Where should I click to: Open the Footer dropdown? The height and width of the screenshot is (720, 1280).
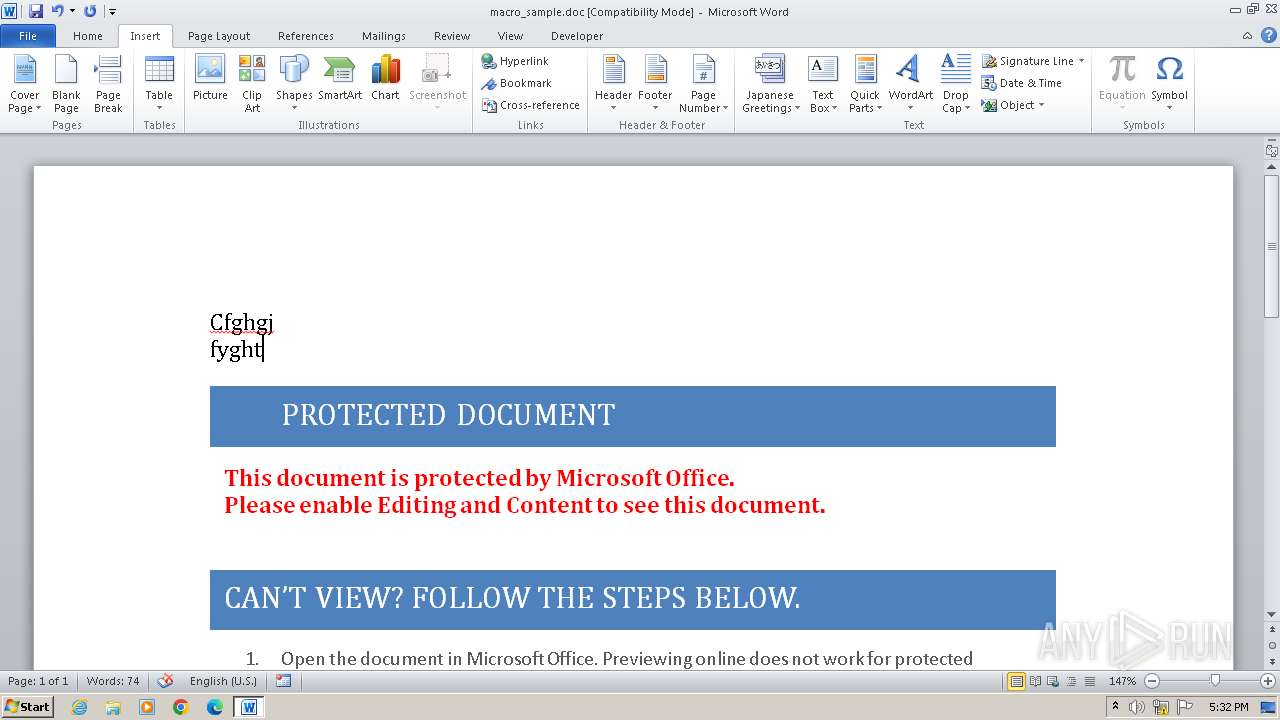pos(655,84)
